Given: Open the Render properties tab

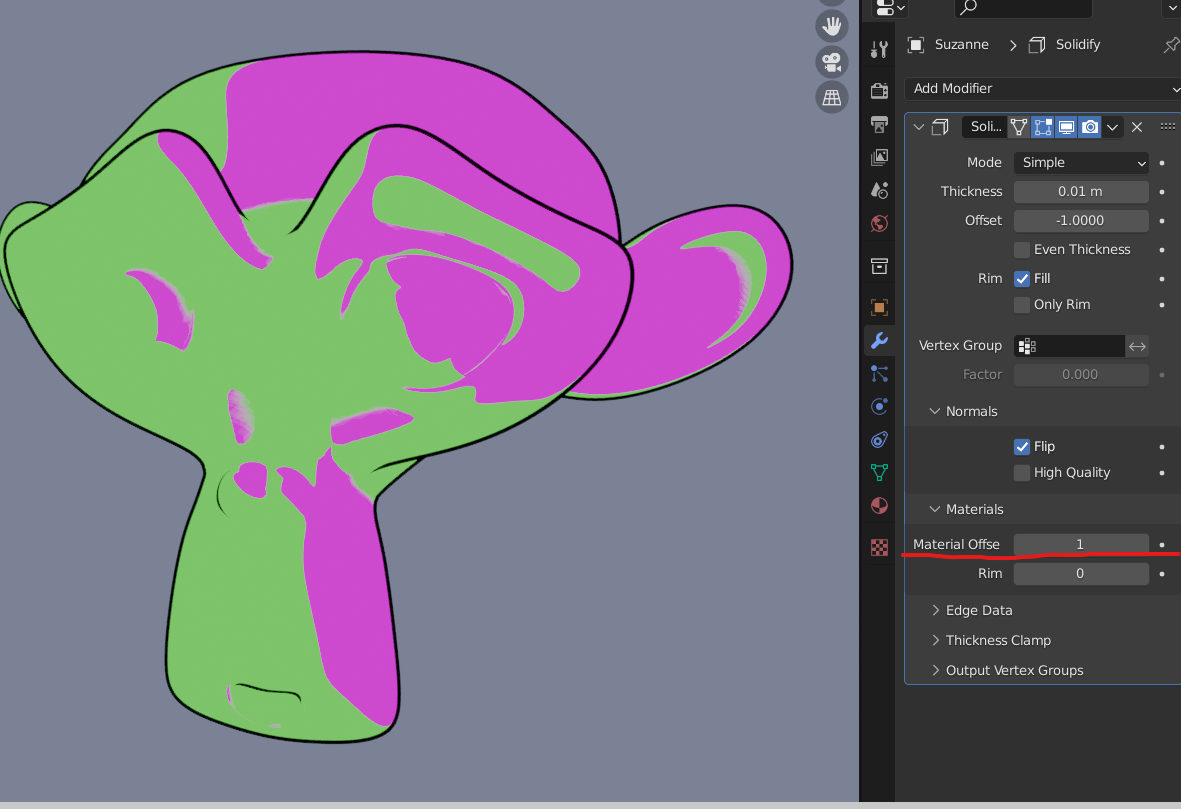Looking at the screenshot, I should click(879, 91).
